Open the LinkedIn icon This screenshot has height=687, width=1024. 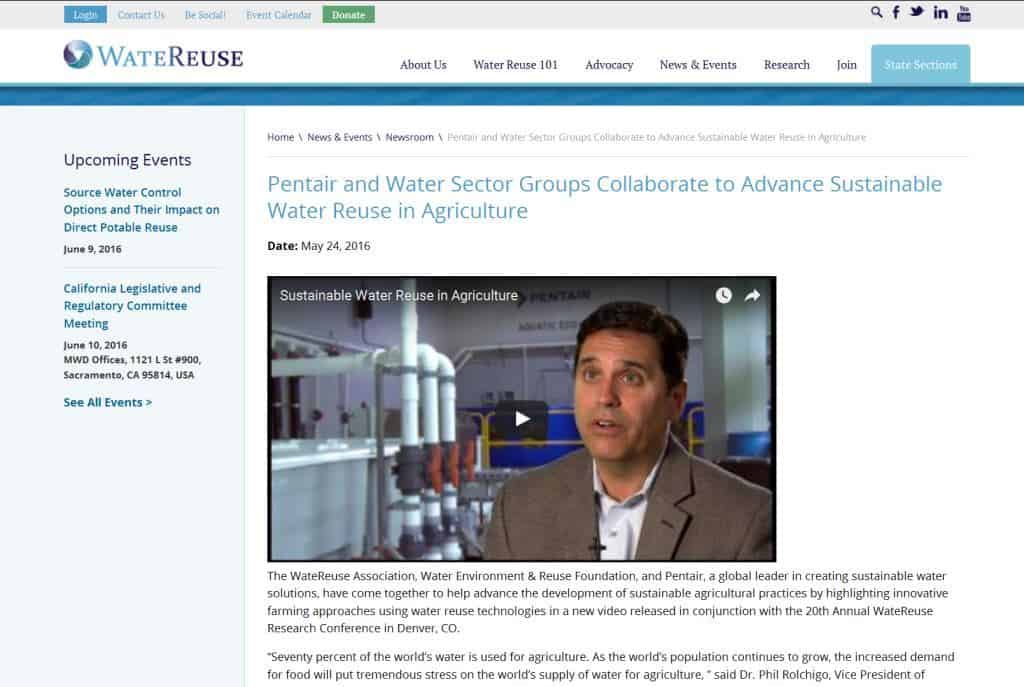(940, 12)
